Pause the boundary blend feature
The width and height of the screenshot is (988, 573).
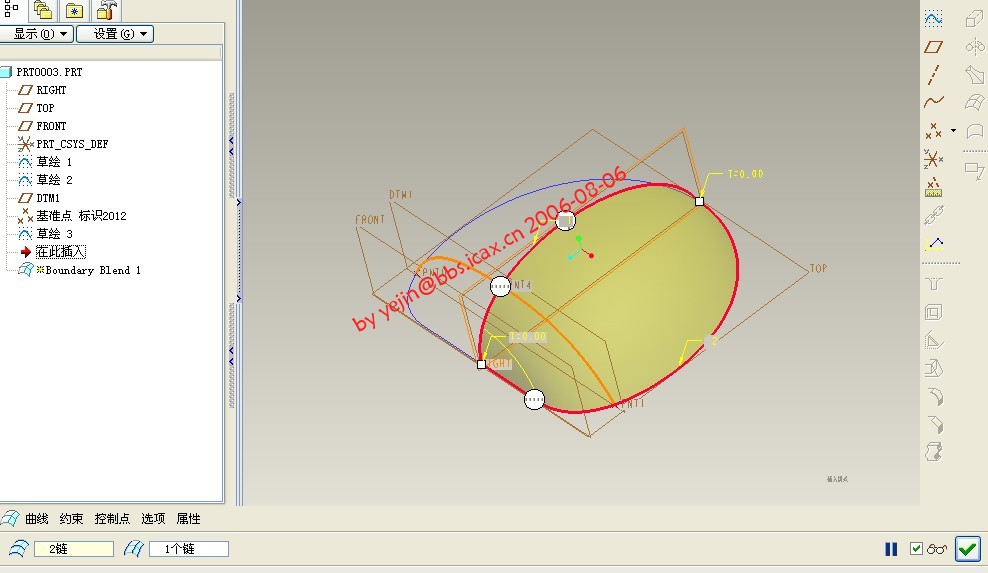891,549
